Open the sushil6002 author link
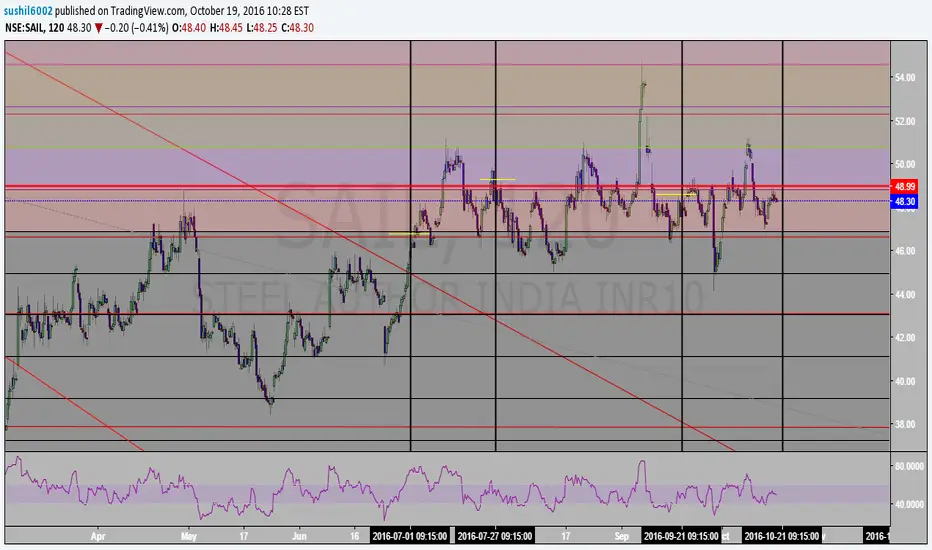Viewport: 932px width, 550px height. point(29,11)
